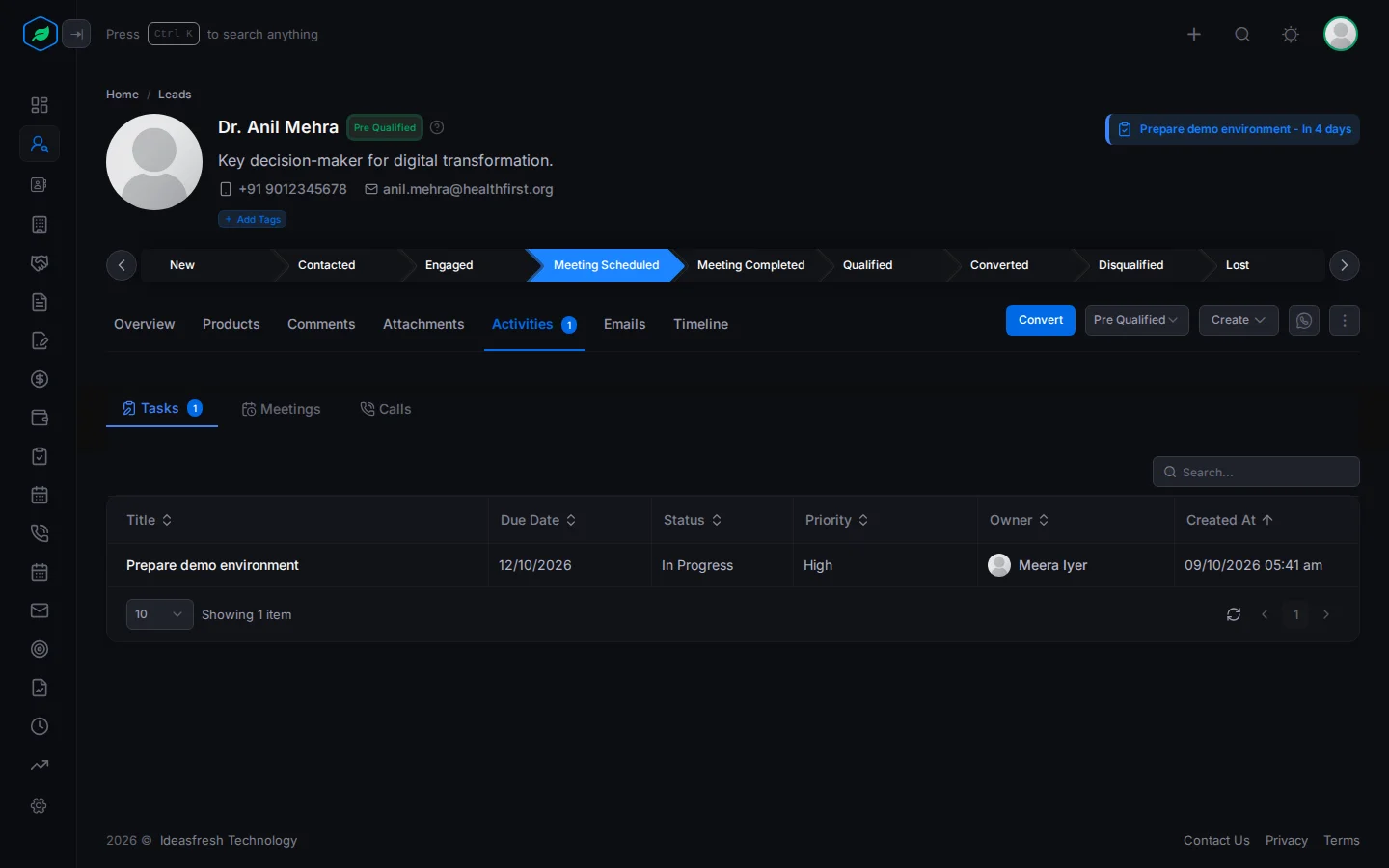This screenshot has width=1389, height=868.
Task: Open the phone calls icon in the sidebar
Action: pos(40,533)
